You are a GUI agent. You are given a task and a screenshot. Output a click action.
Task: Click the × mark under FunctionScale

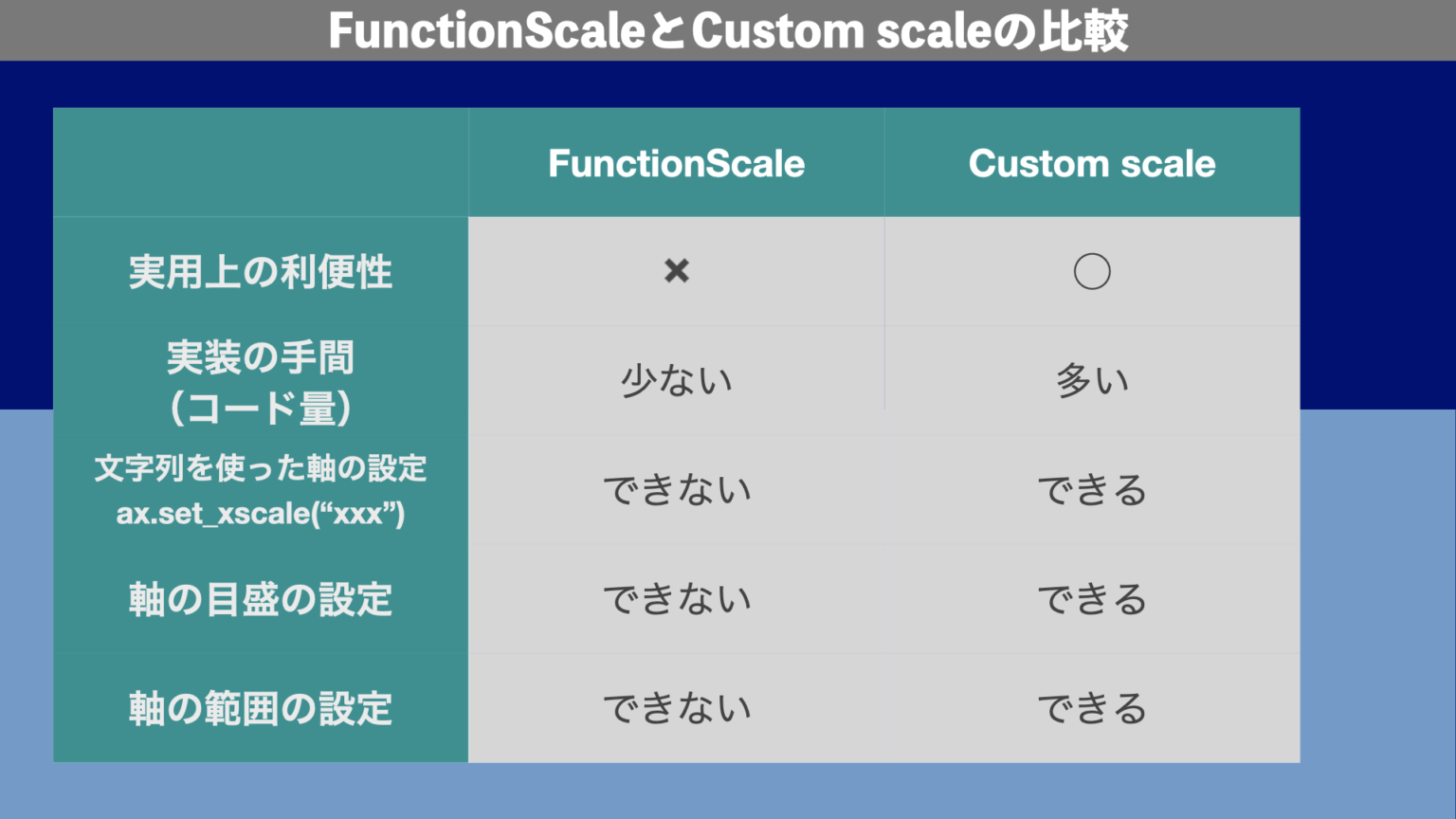coord(677,271)
